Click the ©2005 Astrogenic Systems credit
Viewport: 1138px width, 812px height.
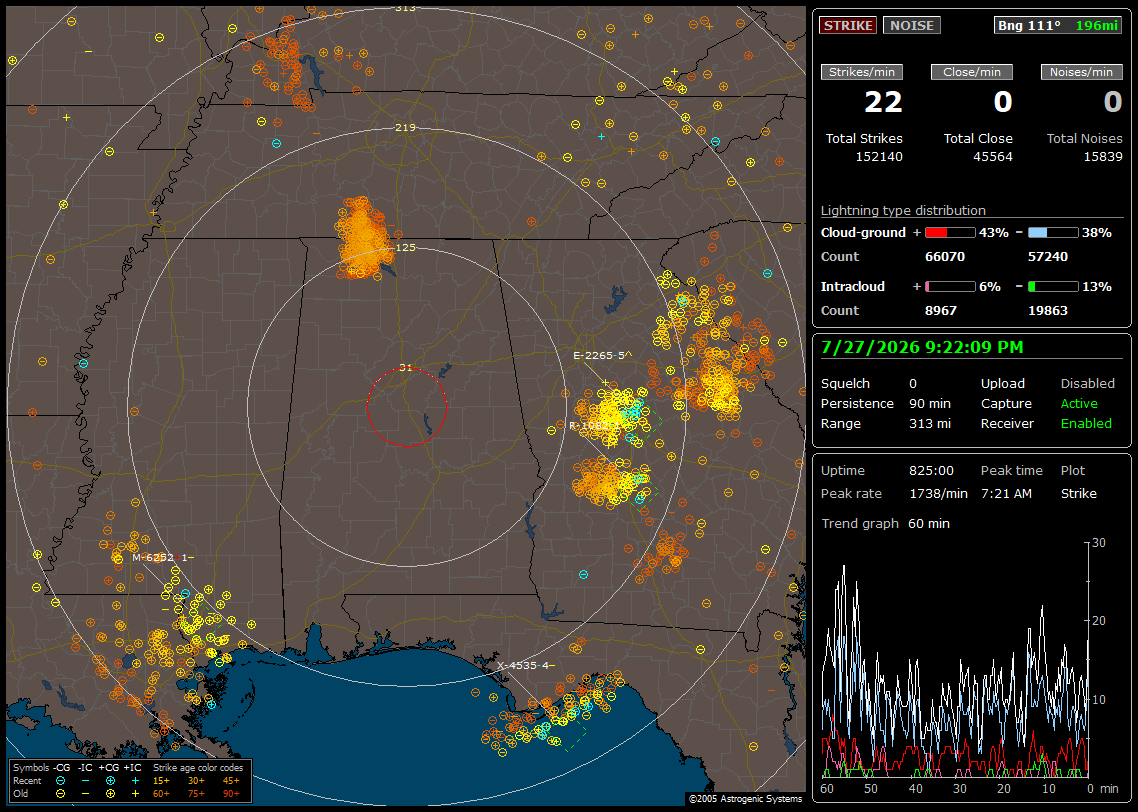(x=745, y=799)
